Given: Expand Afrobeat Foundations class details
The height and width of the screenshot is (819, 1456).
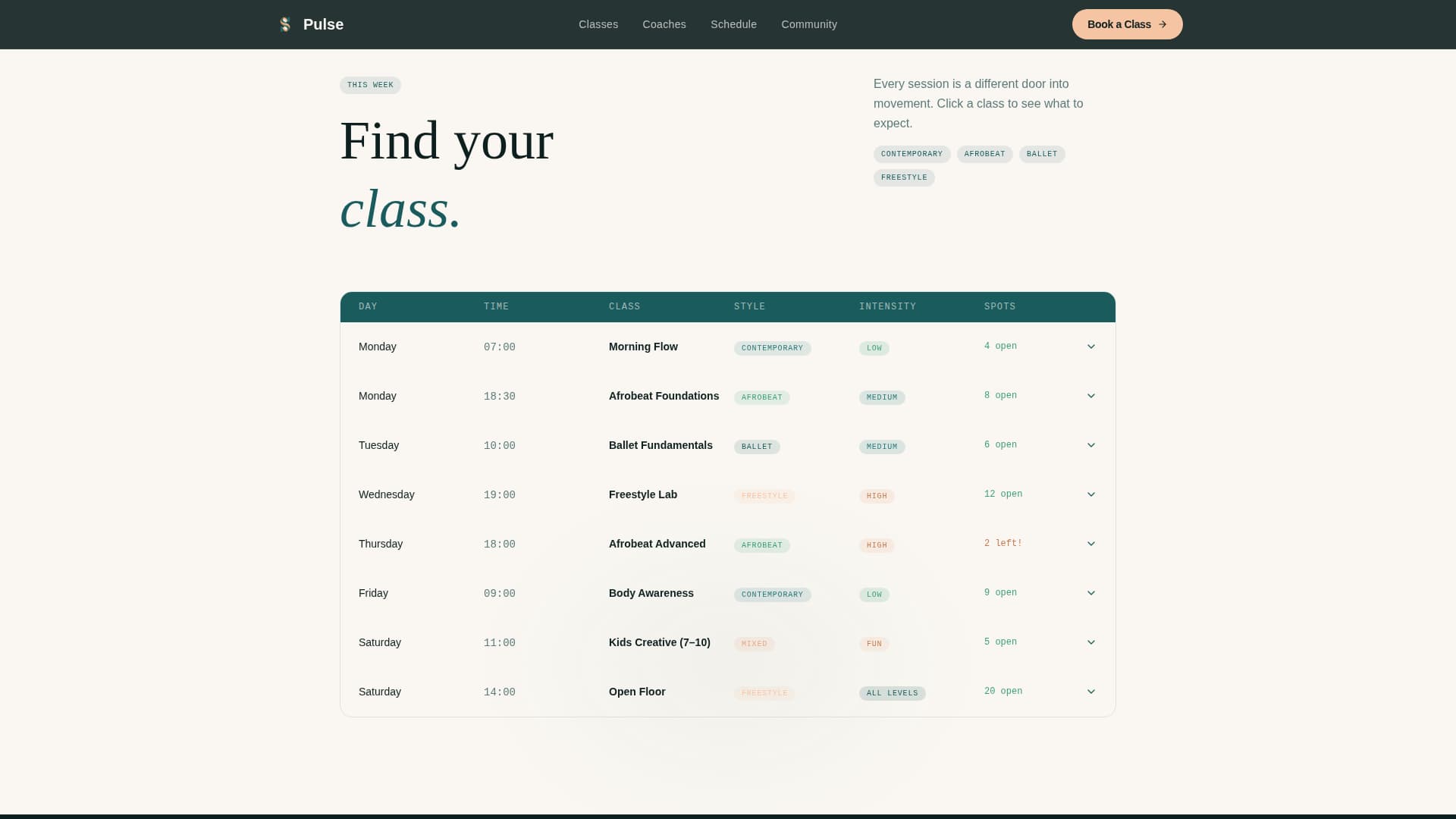Looking at the screenshot, I should (1091, 396).
